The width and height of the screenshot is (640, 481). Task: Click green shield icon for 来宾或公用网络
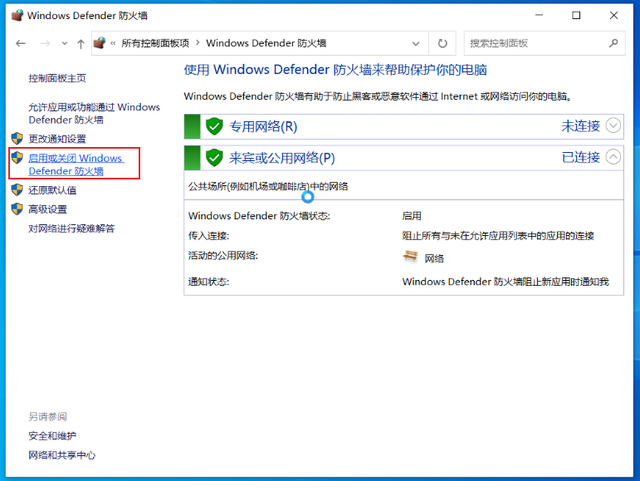click(214, 158)
